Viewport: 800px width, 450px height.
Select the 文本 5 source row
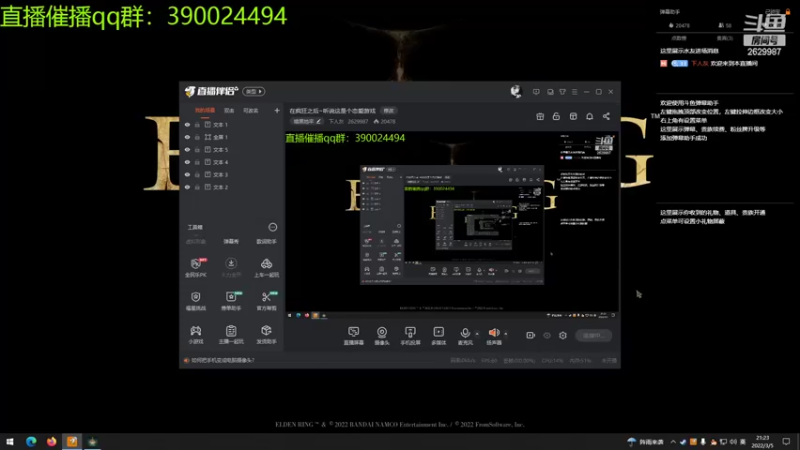232,149
